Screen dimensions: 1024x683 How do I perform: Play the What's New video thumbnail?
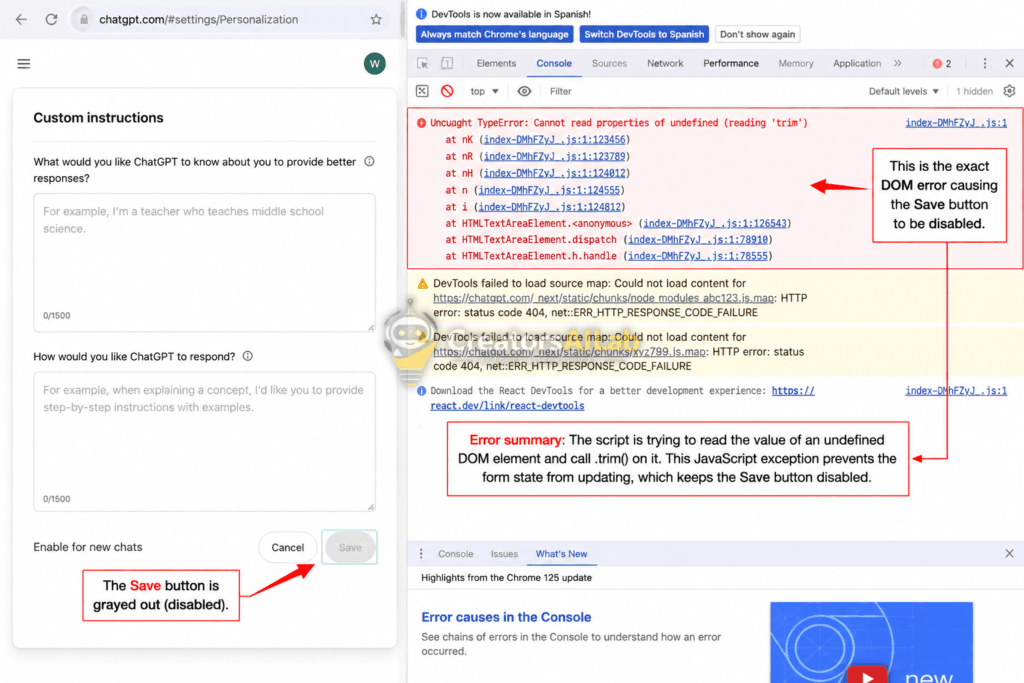pyautogui.click(x=867, y=675)
